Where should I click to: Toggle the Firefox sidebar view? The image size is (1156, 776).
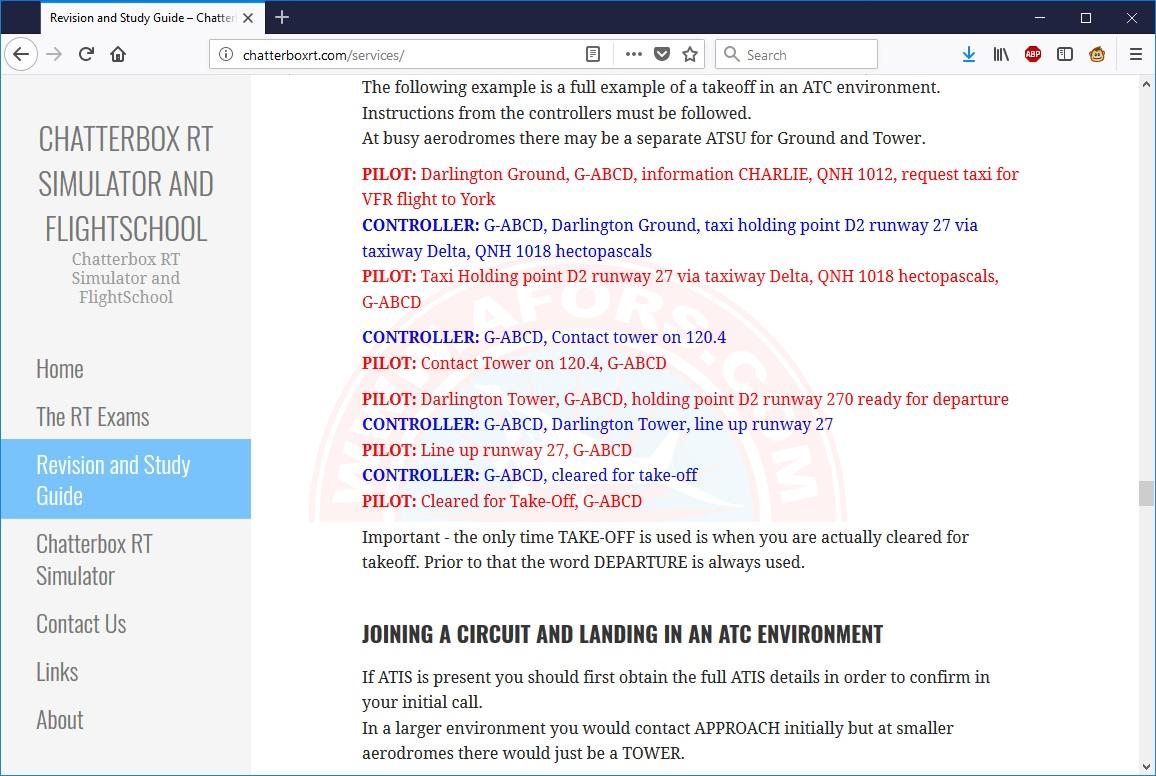coord(1065,54)
